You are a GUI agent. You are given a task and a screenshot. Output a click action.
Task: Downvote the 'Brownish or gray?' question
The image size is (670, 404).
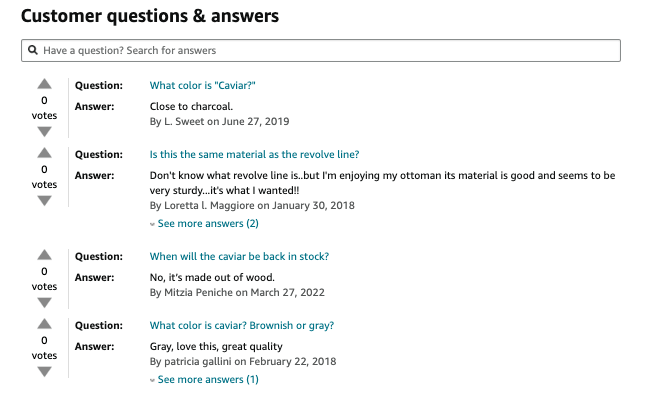[x=44, y=372]
